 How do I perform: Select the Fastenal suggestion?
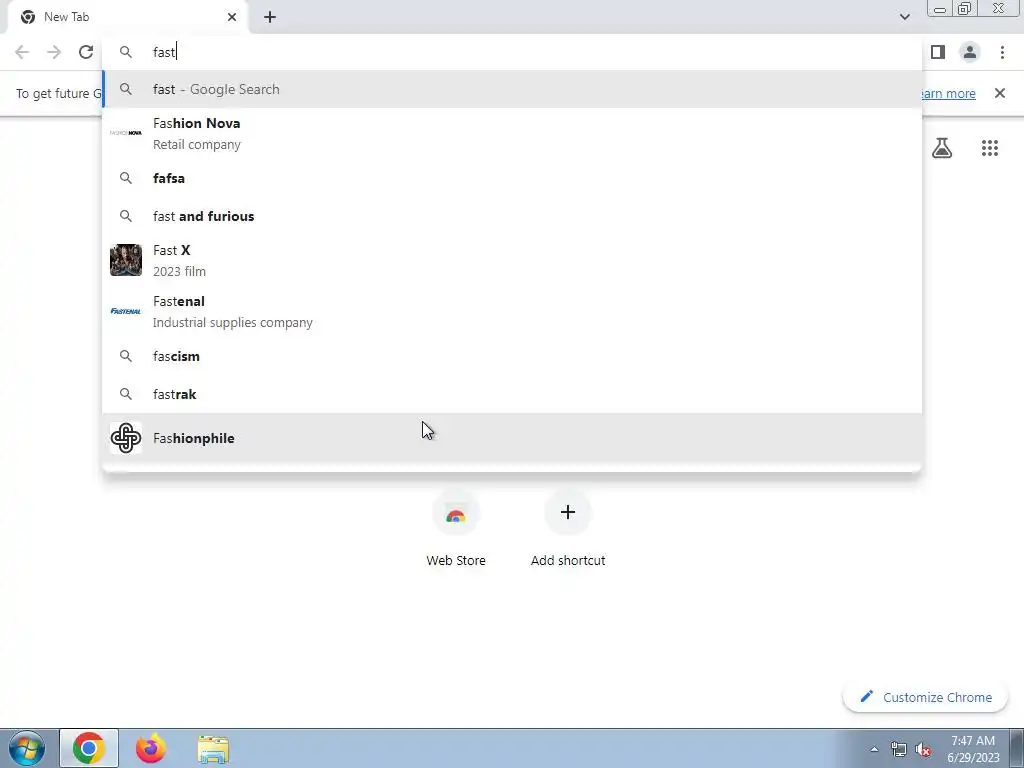tap(512, 312)
